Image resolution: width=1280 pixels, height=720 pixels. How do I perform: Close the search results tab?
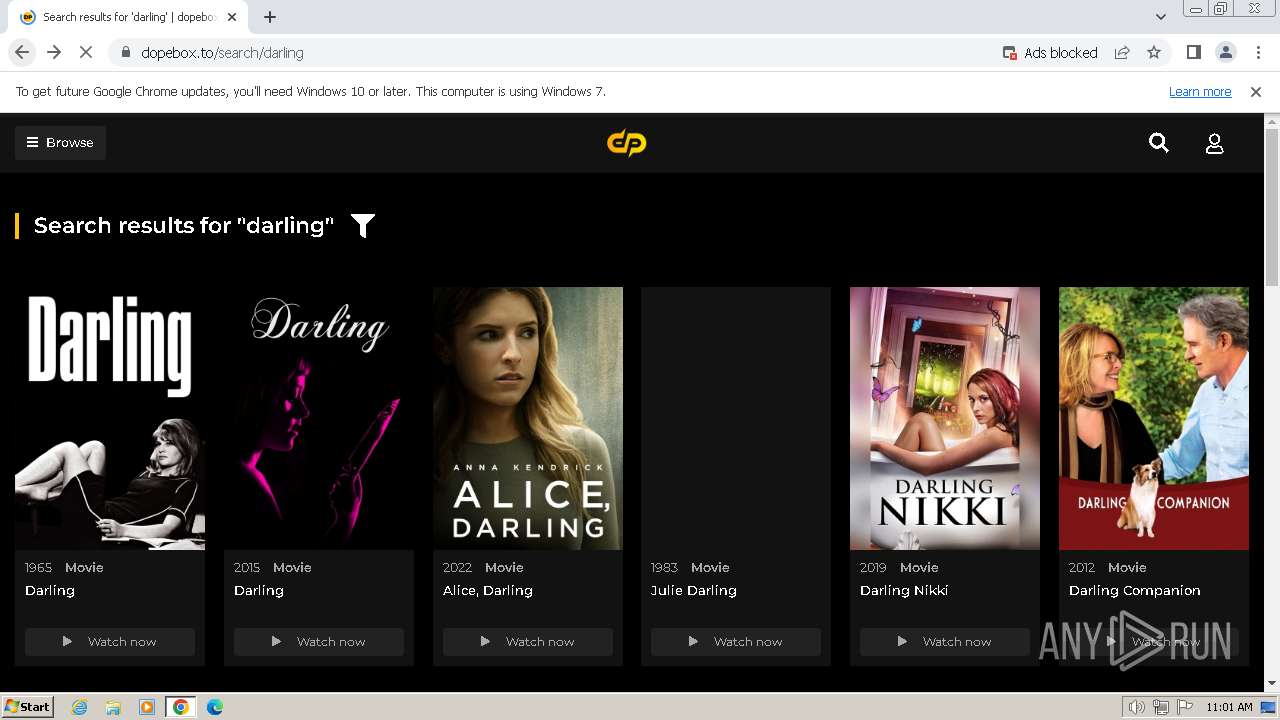click(232, 17)
